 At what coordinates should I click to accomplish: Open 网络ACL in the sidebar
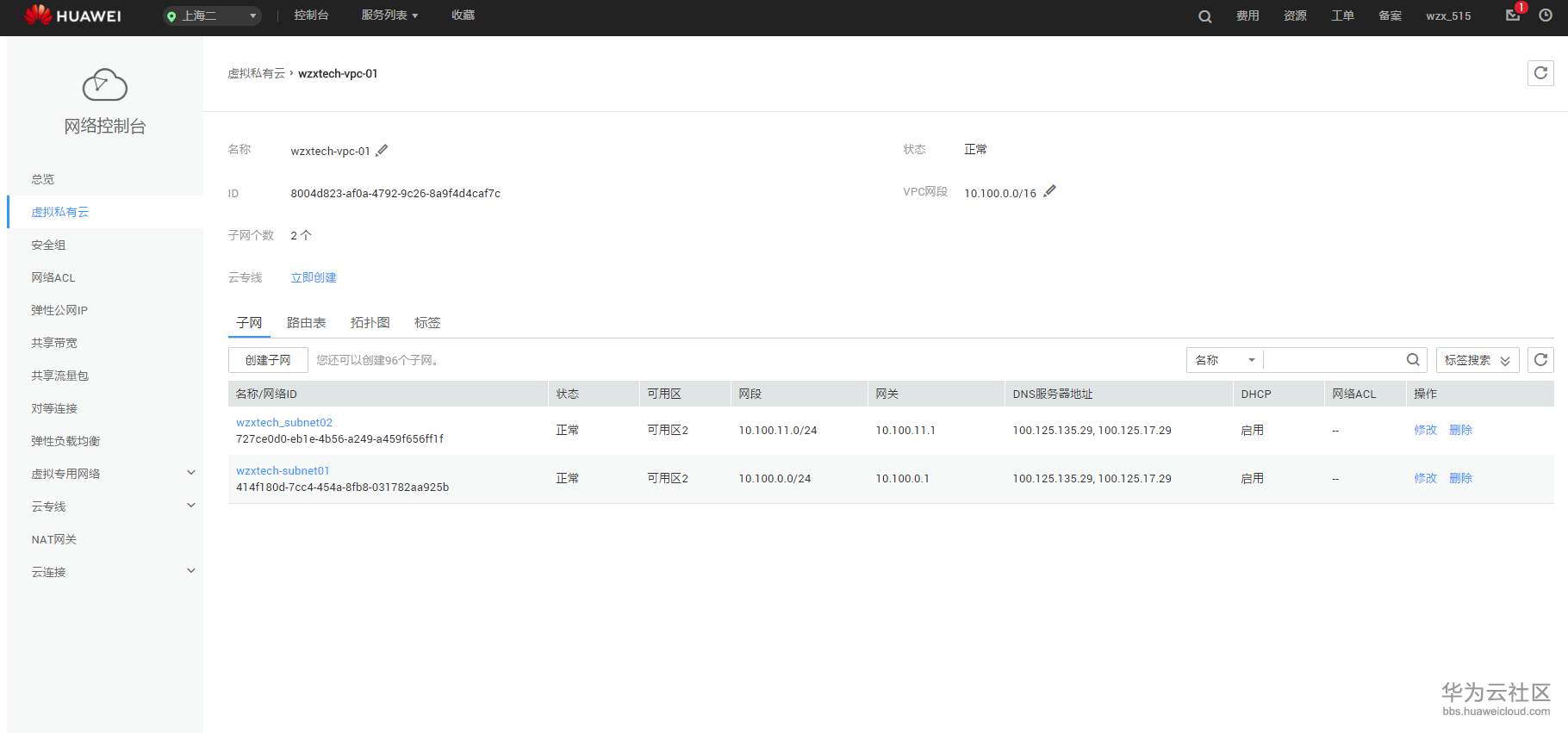[53, 277]
